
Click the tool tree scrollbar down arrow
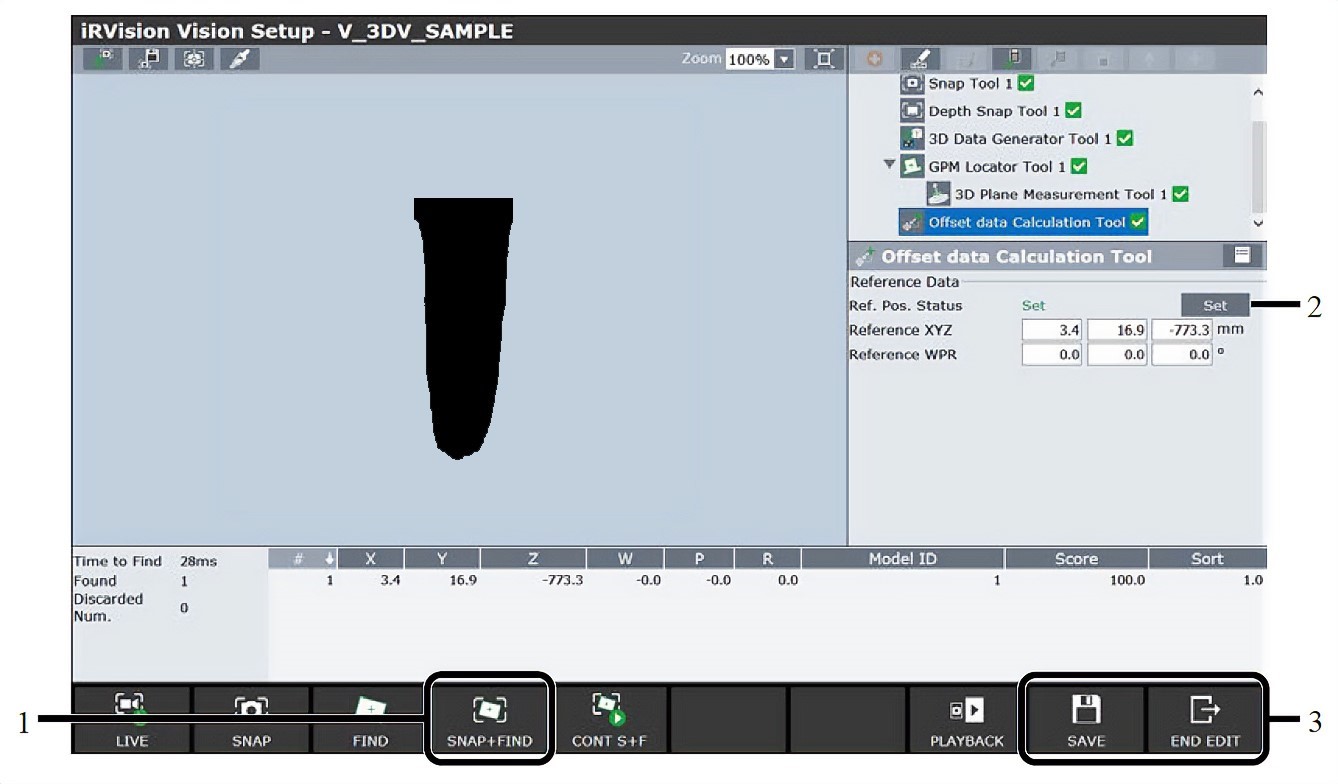(1258, 224)
